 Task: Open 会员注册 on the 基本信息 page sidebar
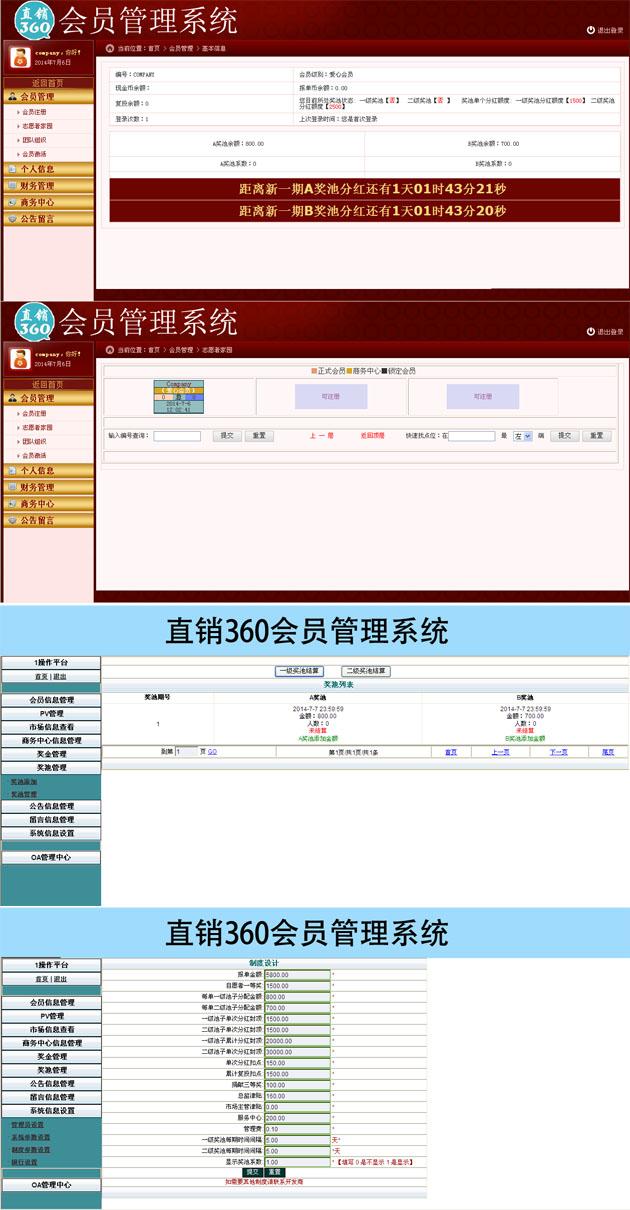click(x=34, y=112)
